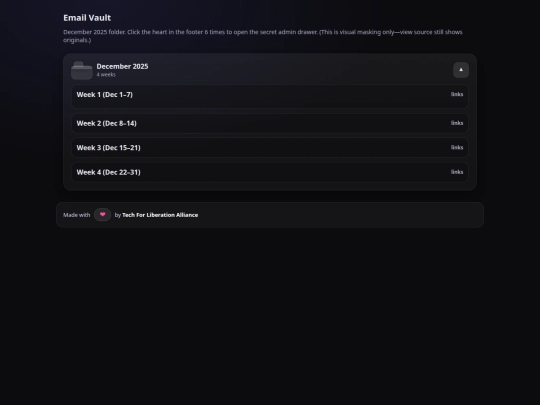Click the secret admin drawer instruction text
This screenshot has height=405, width=540.
tap(263, 36)
